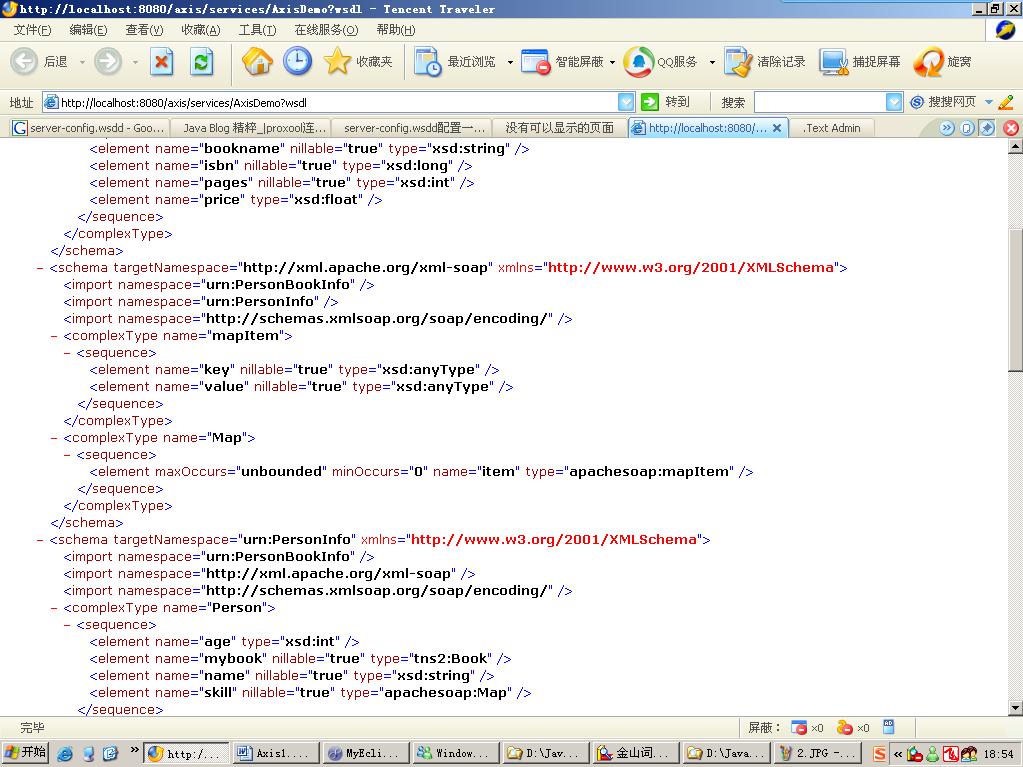
Task: Switch to Java Blog 精粹 tab
Action: click(x=251, y=128)
